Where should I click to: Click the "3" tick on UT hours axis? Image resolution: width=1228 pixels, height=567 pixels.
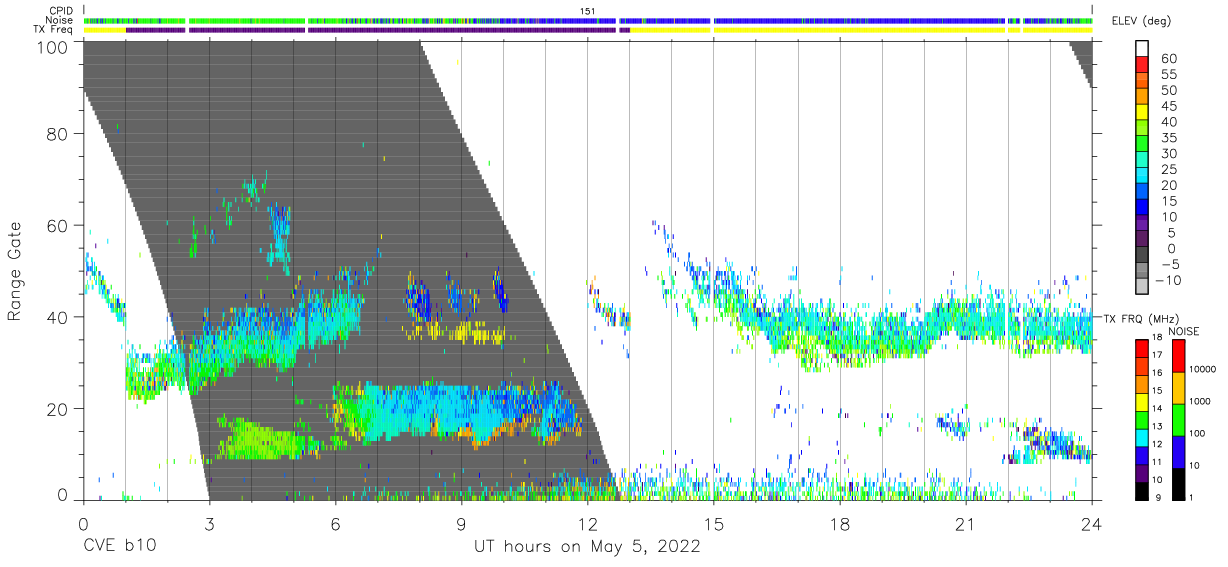[209, 524]
